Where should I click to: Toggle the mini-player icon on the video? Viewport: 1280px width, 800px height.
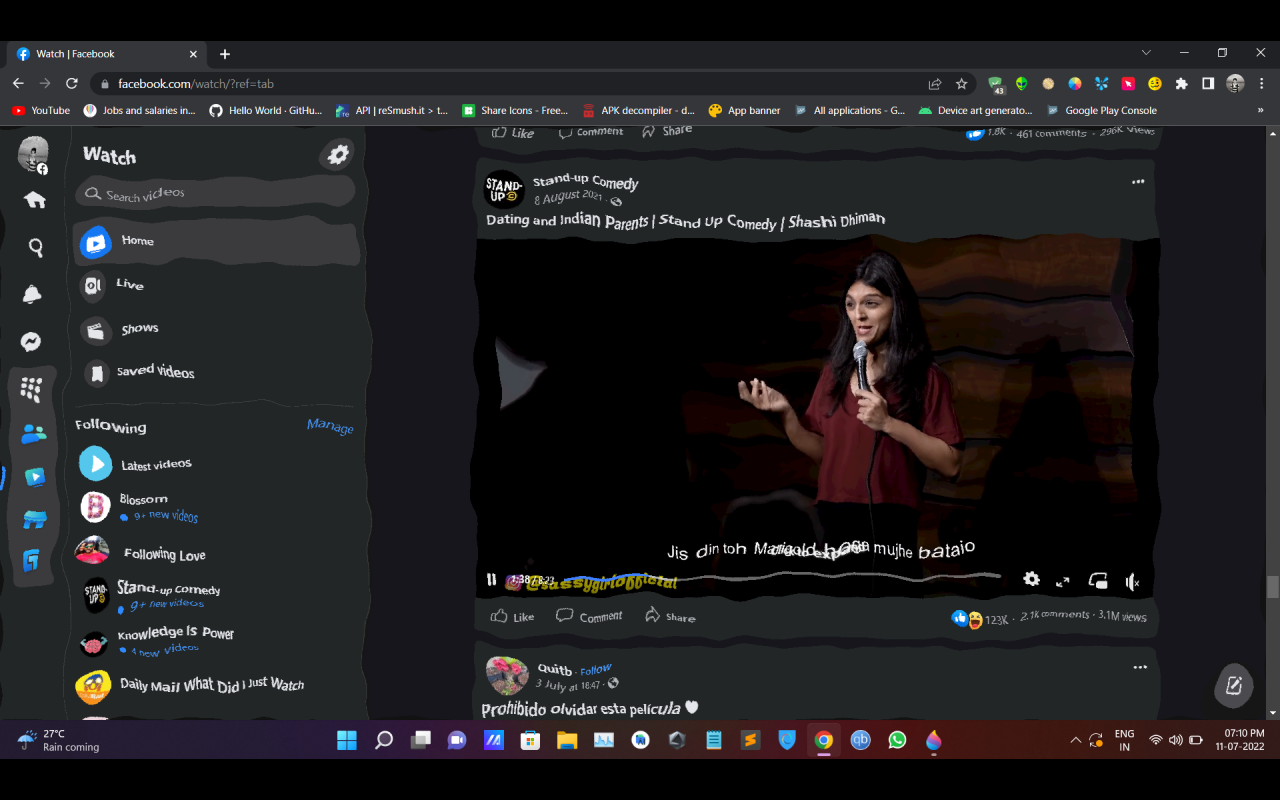[1097, 581]
